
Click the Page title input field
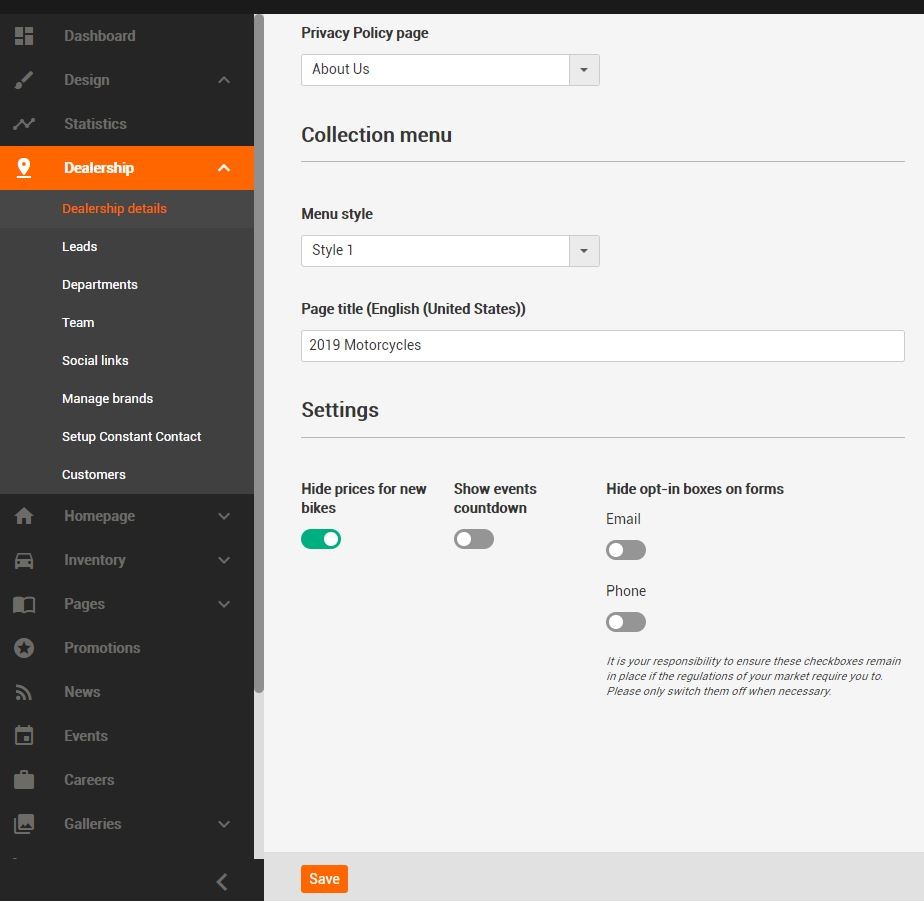click(x=602, y=345)
